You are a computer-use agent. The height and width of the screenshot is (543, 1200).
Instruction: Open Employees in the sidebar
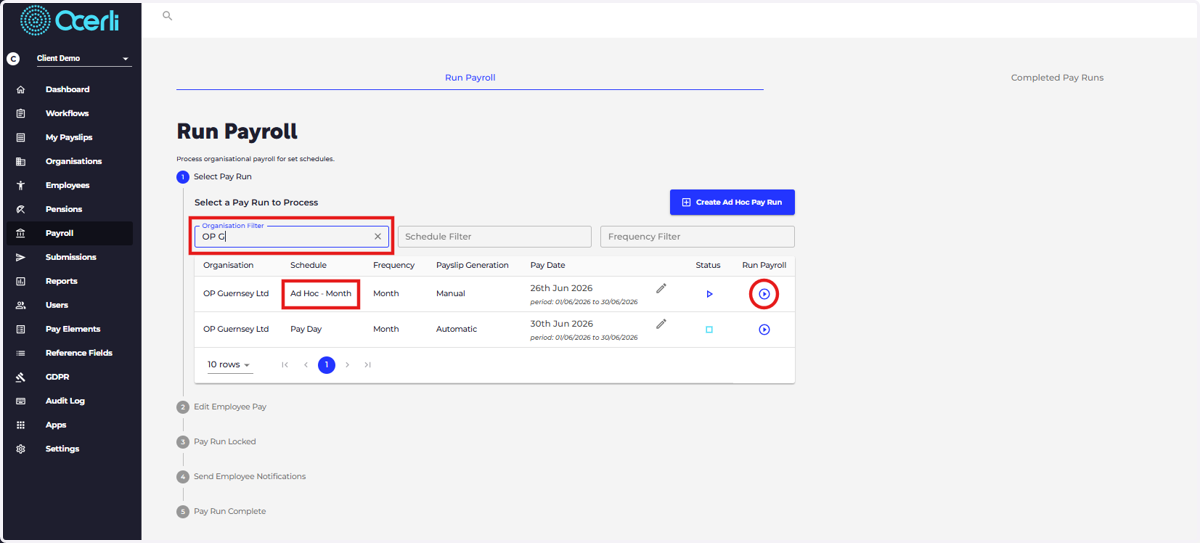[67, 185]
